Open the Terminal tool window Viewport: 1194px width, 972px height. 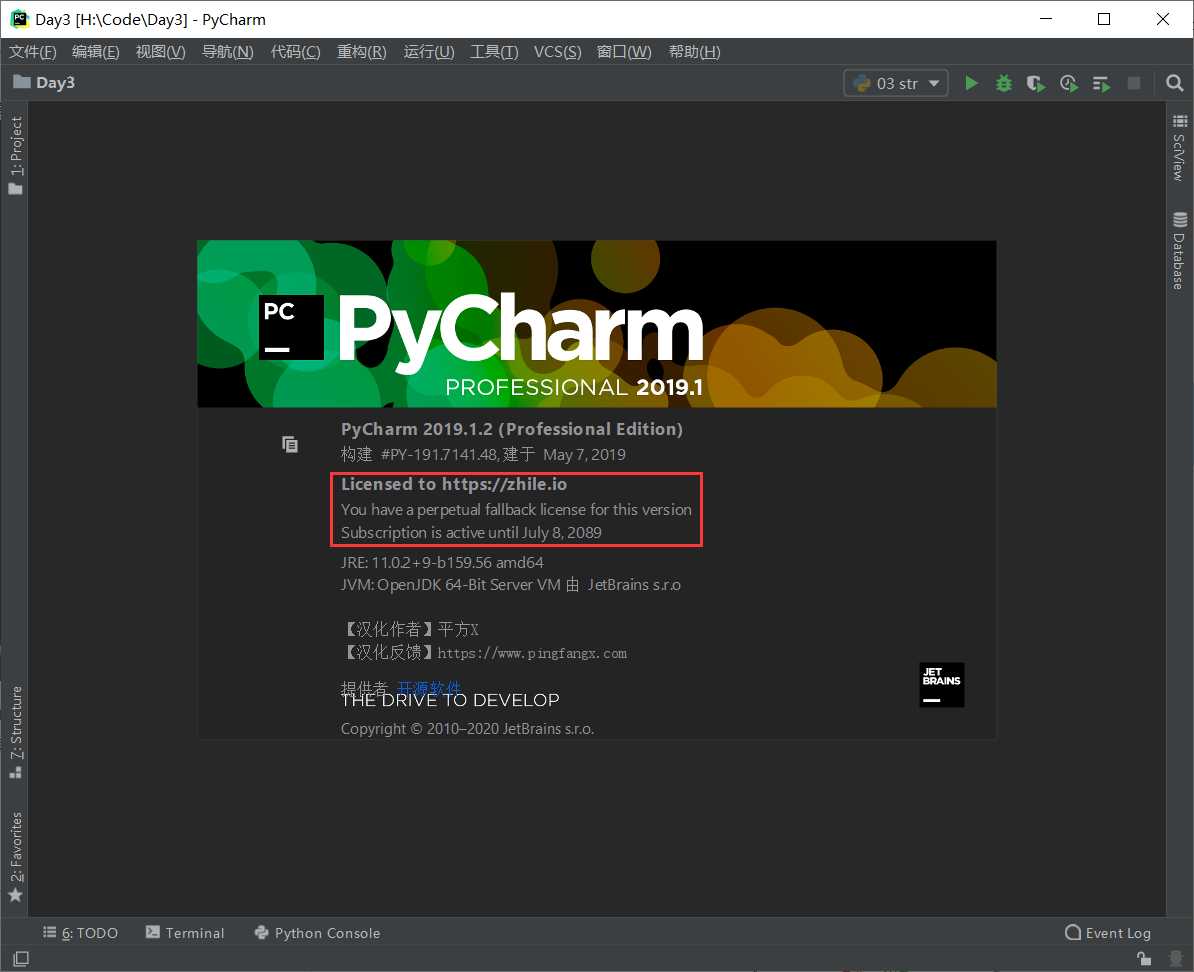coord(185,932)
